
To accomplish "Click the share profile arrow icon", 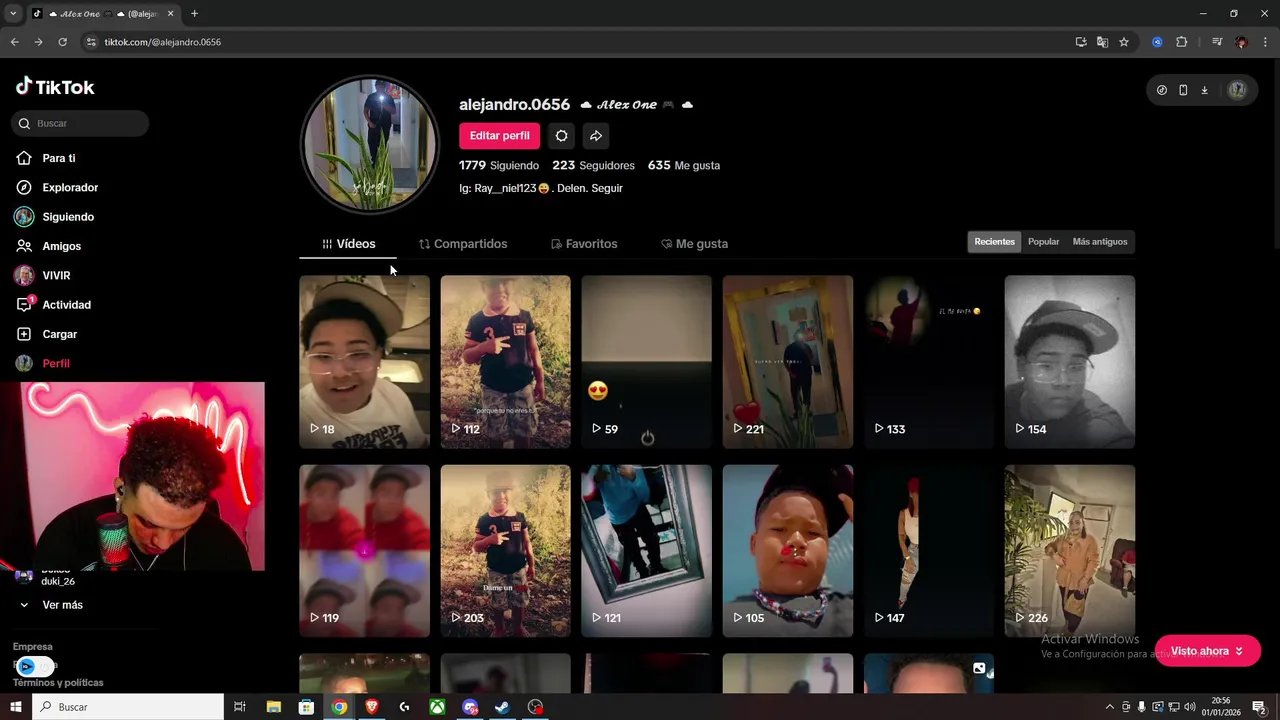I will click(596, 136).
